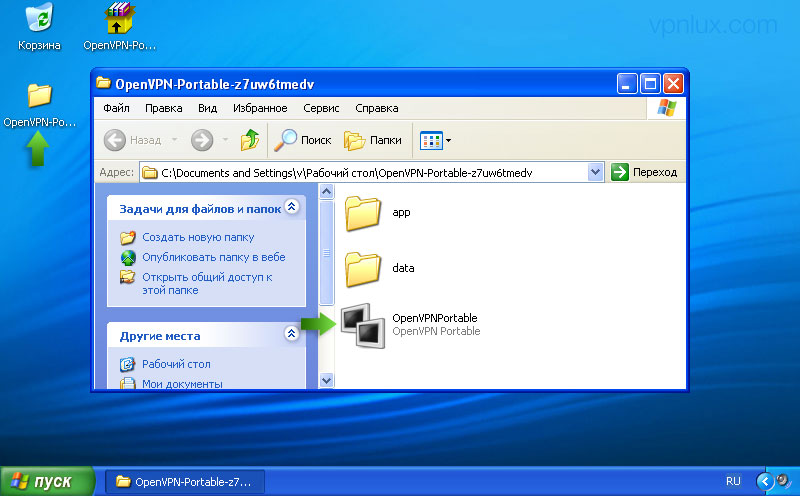Click the Views icon in toolbar
Viewport: 800px width, 496px height.
[431, 140]
